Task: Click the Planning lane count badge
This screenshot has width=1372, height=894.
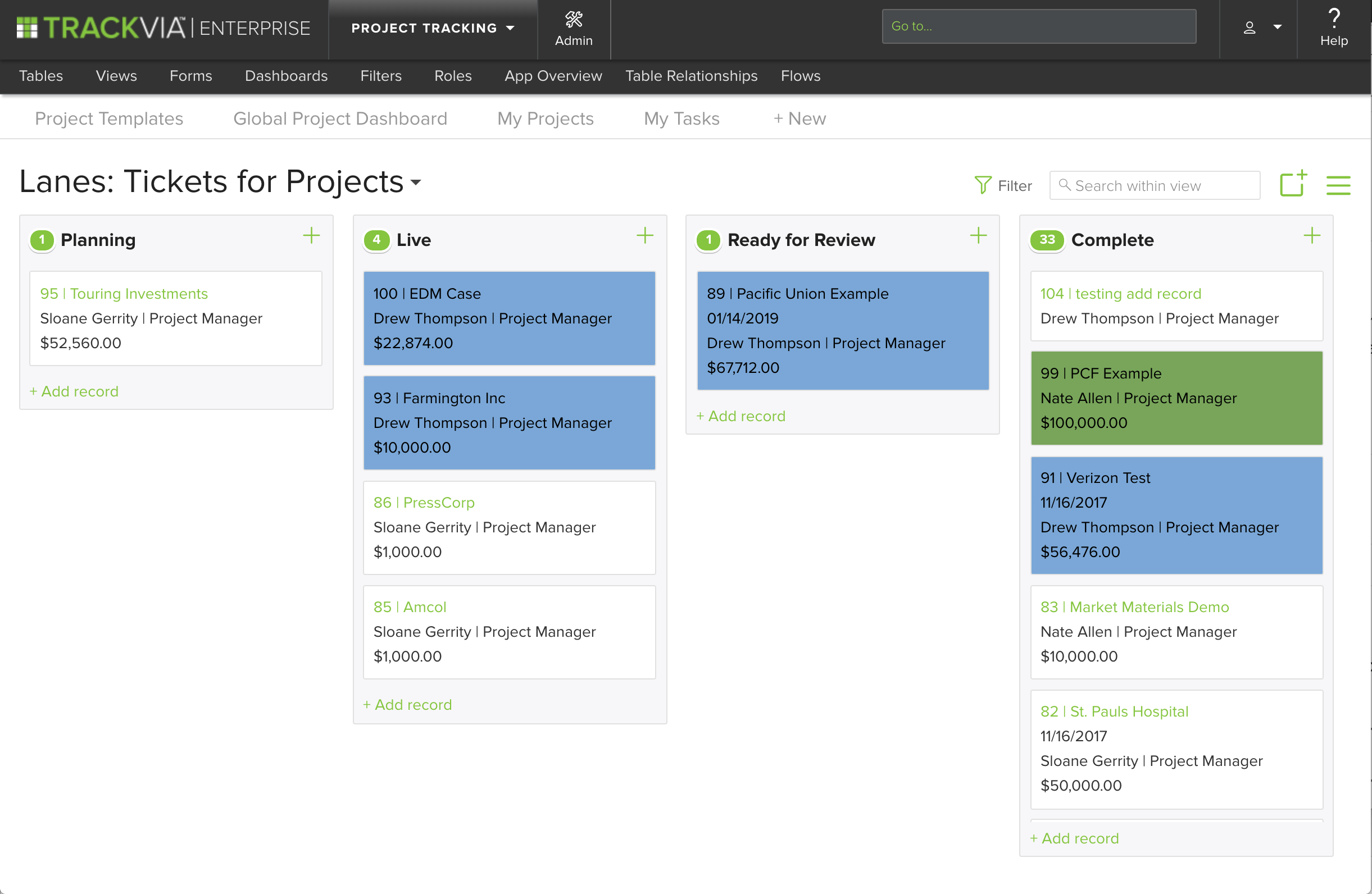Action: point(42,240)
